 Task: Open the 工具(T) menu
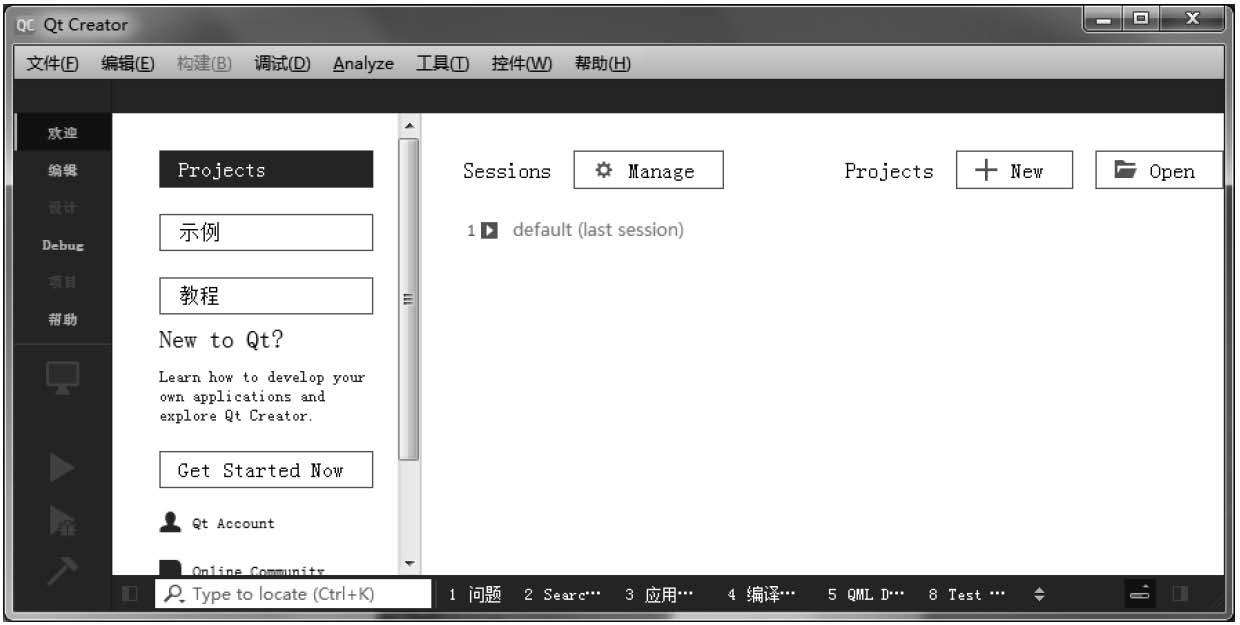(x=443, y=63)
